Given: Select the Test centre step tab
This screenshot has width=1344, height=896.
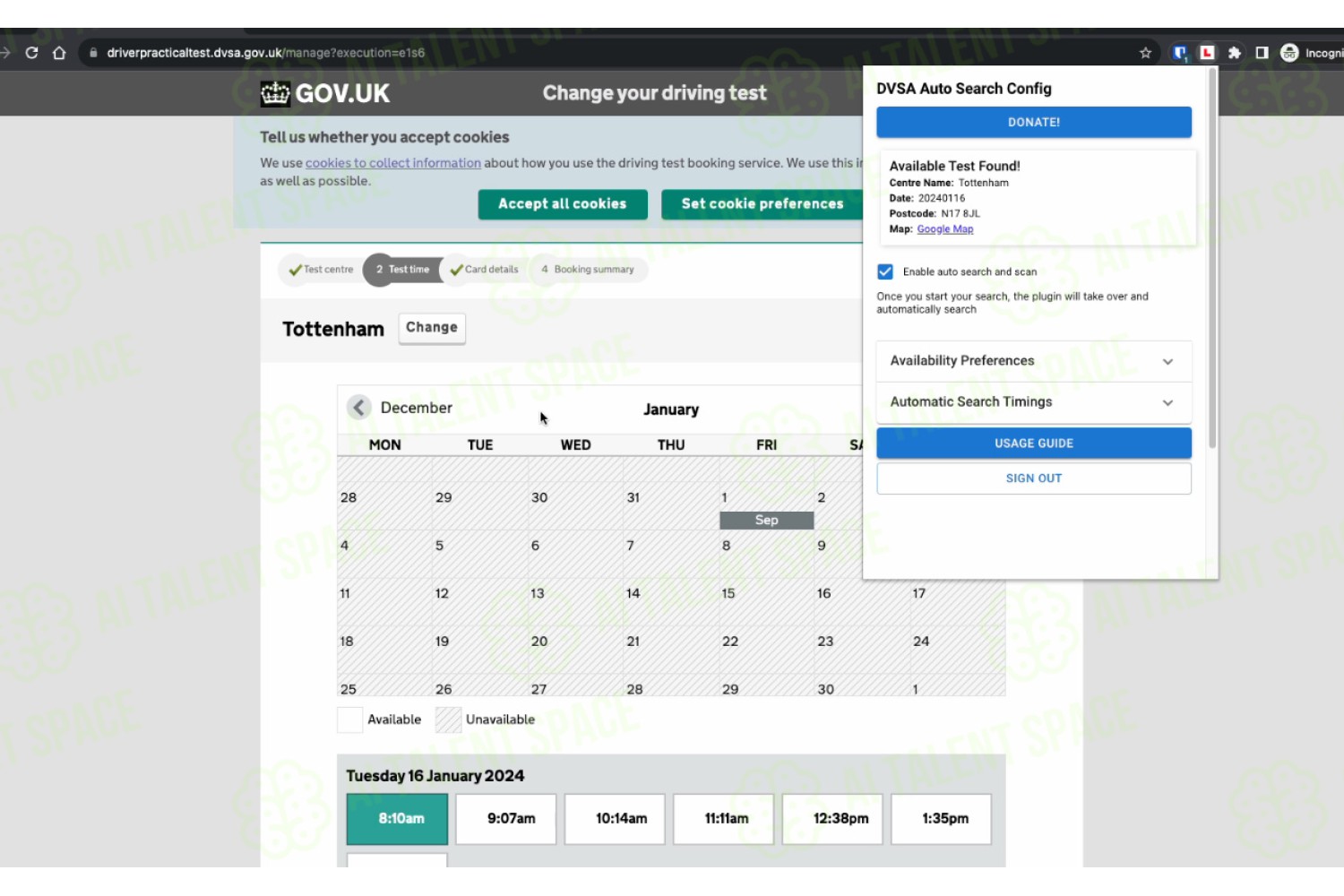Looking at the screenshot, I should pos(321,270).
